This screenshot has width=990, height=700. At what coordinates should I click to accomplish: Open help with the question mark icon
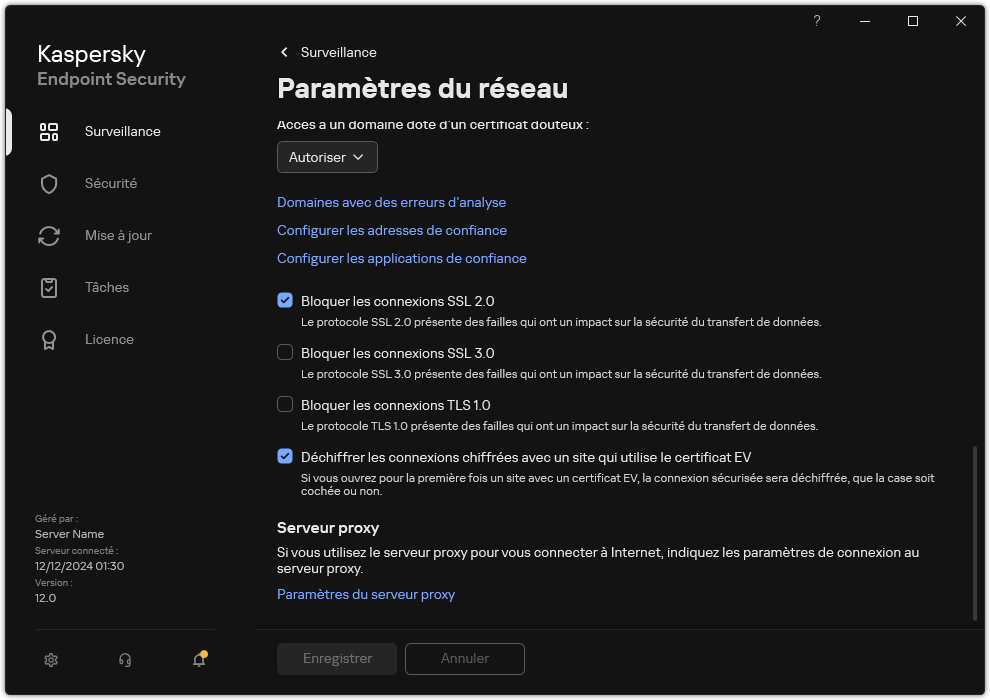coord(816,21)
